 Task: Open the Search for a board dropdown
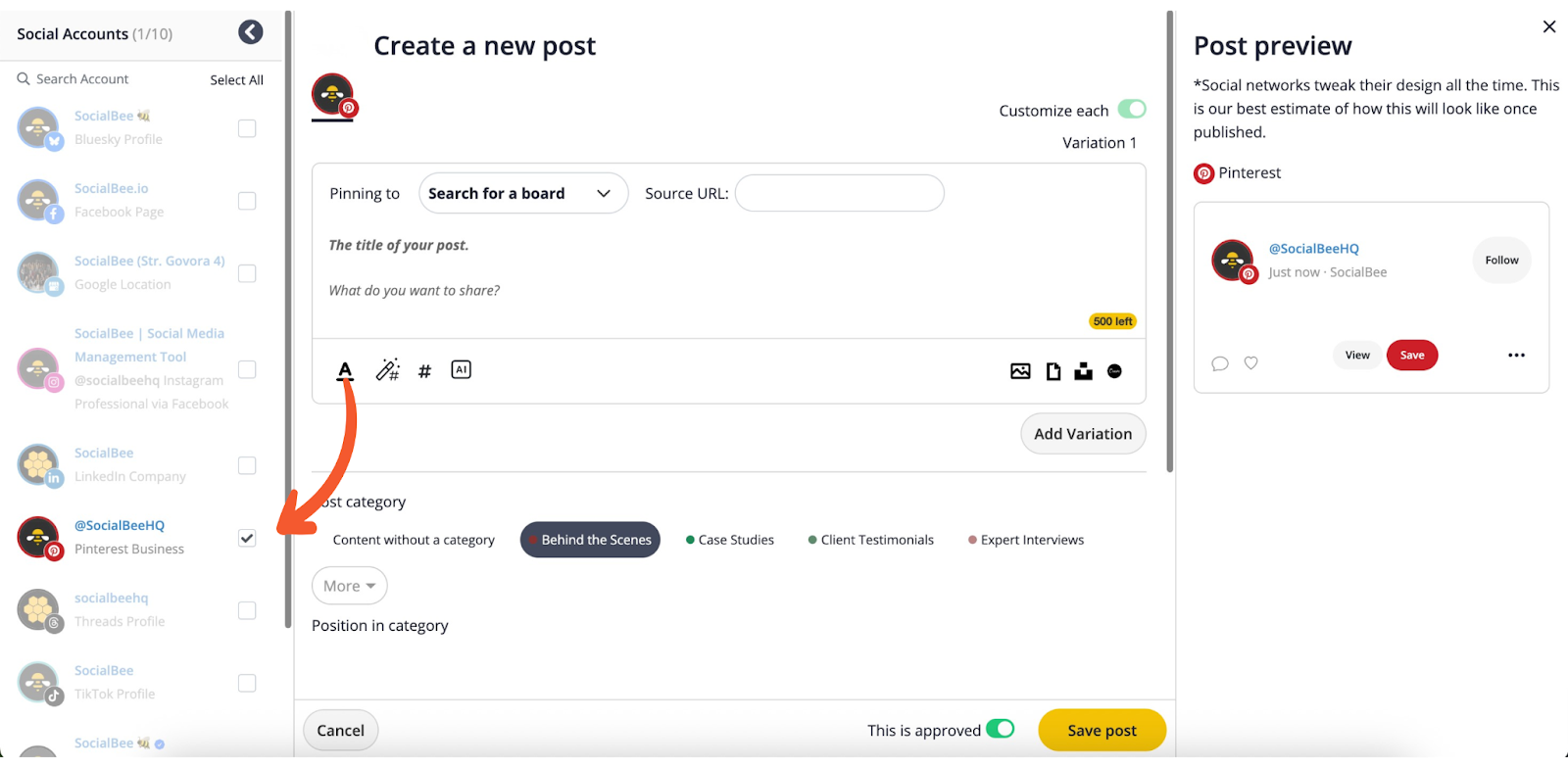522,194
